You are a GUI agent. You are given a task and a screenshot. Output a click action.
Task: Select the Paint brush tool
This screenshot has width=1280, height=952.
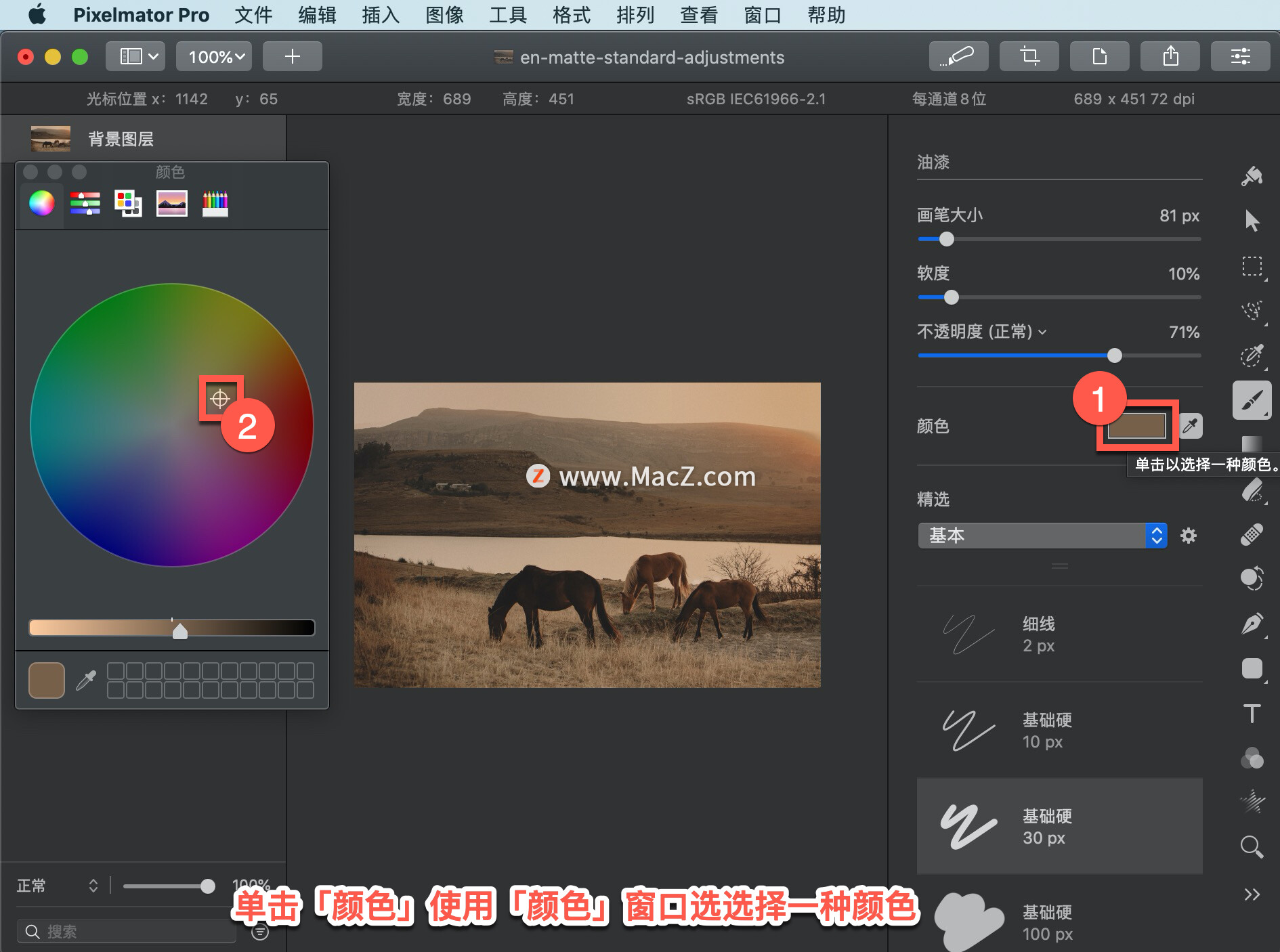click(x=1252, y=400)
